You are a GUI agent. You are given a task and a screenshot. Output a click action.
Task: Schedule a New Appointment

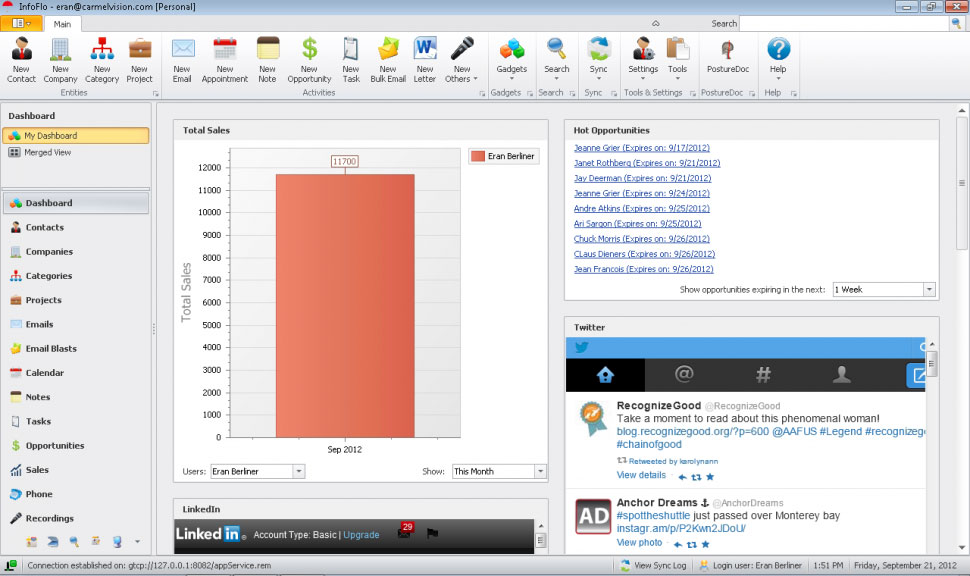click(x=225, y=59)
